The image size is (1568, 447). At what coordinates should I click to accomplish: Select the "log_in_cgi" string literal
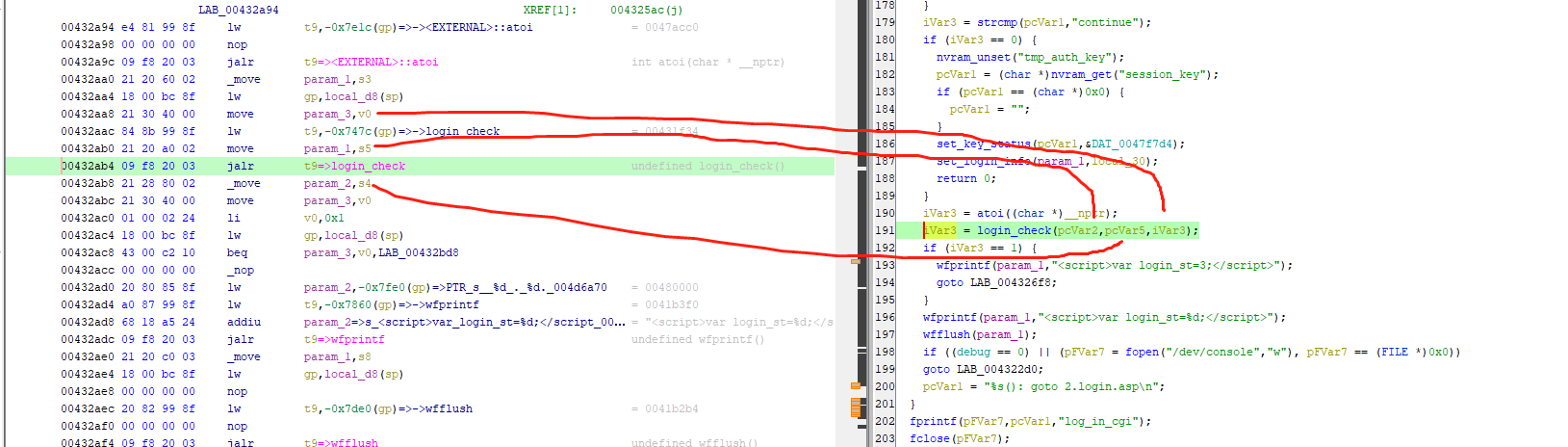tap(1097, 421)
